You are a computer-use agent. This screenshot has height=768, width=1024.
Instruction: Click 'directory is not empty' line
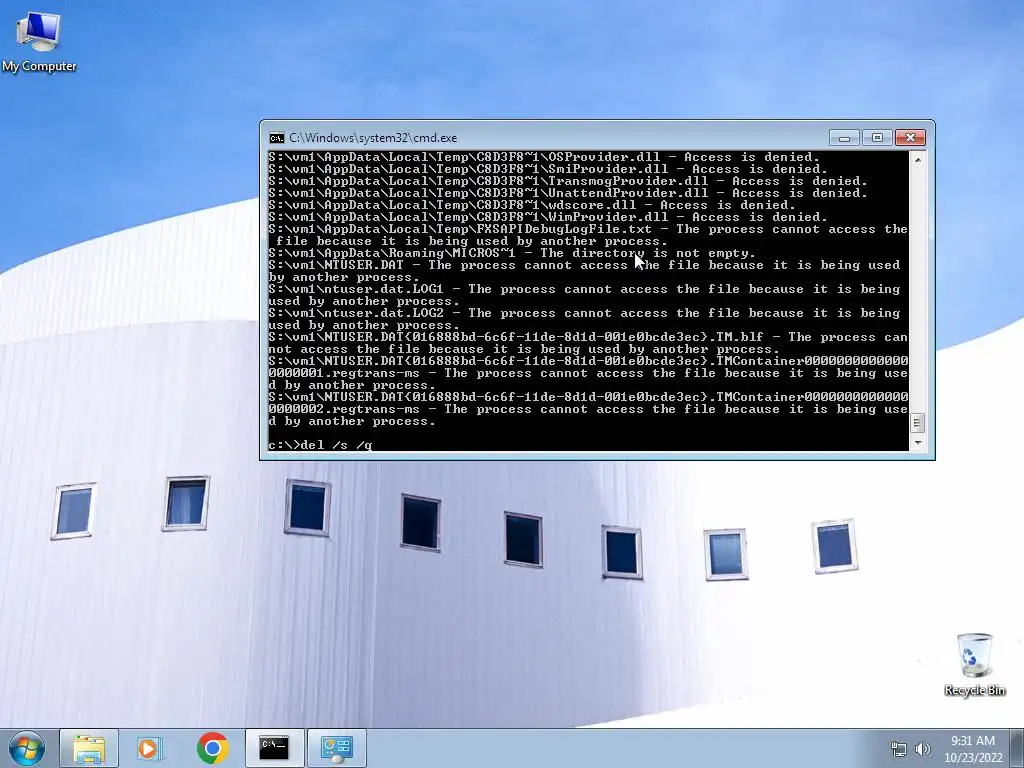pyautogui.click(x=511, y=253)
